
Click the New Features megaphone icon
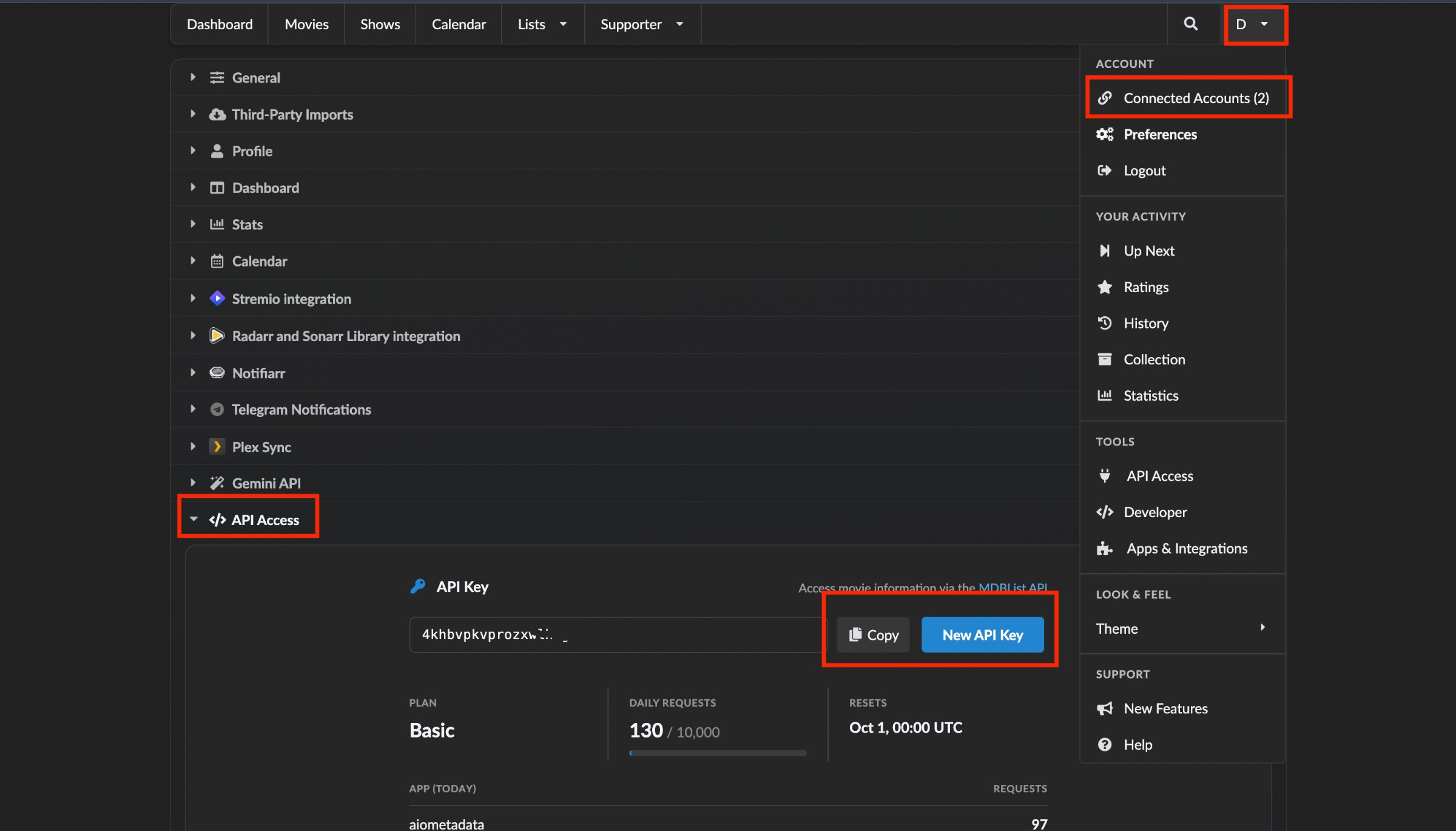[1105, 708]
